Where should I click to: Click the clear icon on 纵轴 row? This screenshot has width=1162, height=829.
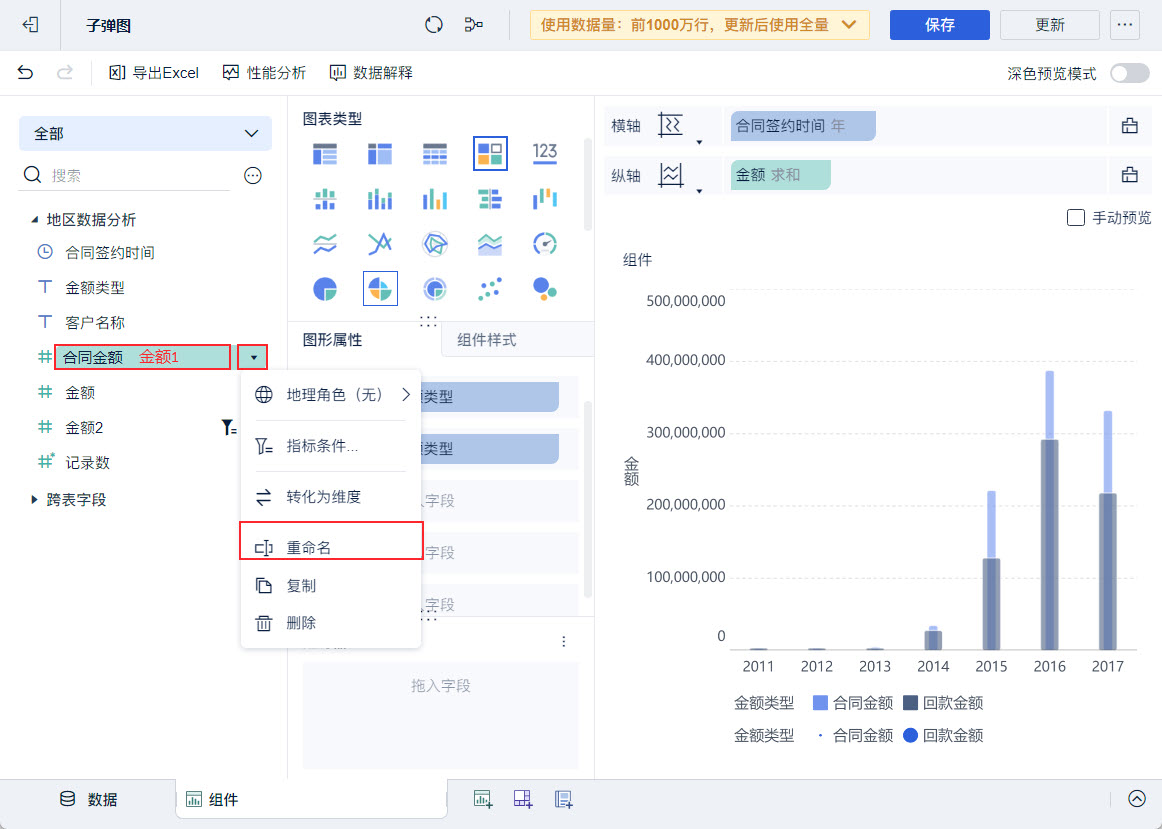click(1129, 175)
